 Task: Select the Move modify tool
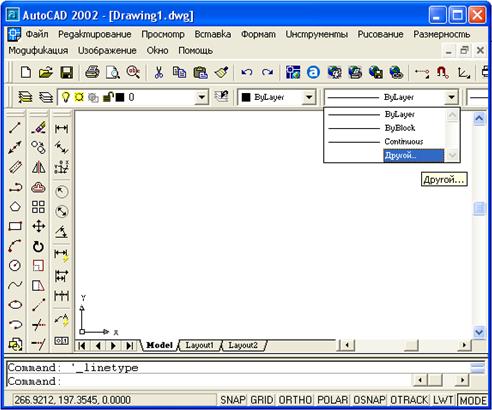[x=39, y=226]
